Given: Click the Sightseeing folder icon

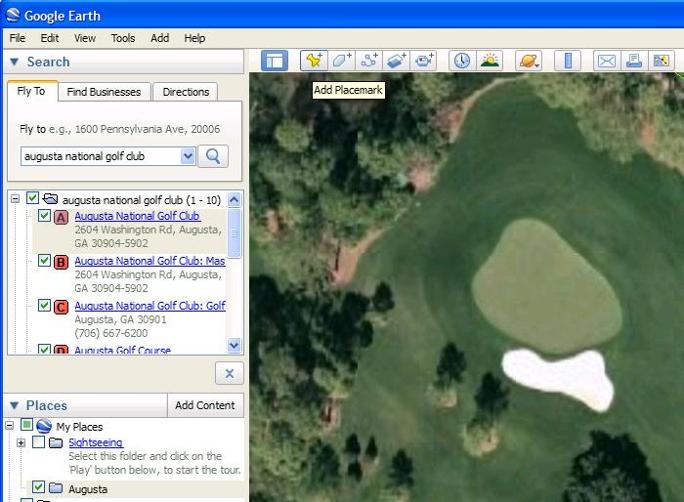Looking at the screenshot, I should click(55, 443).
